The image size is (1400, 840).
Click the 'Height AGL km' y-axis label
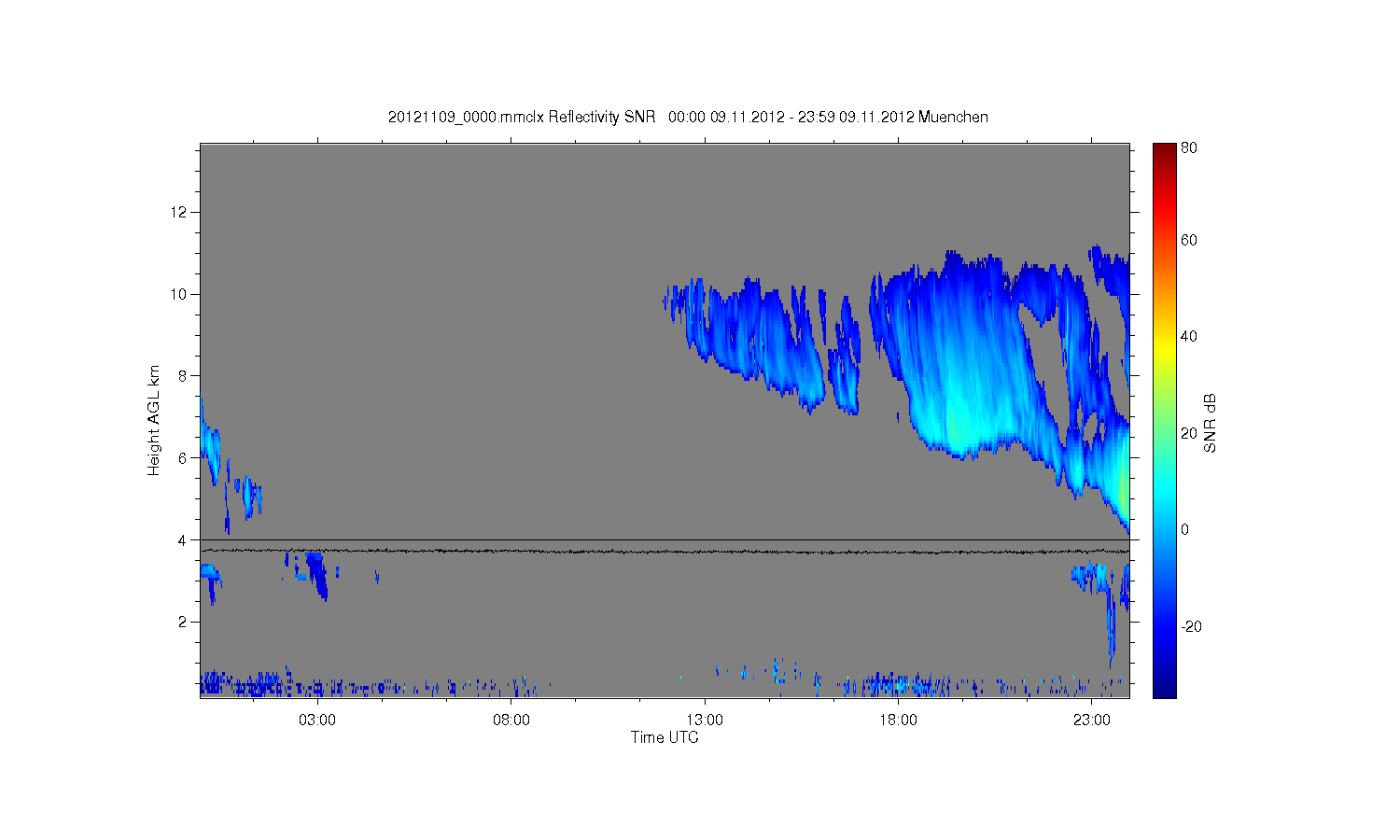pos(154,420)
